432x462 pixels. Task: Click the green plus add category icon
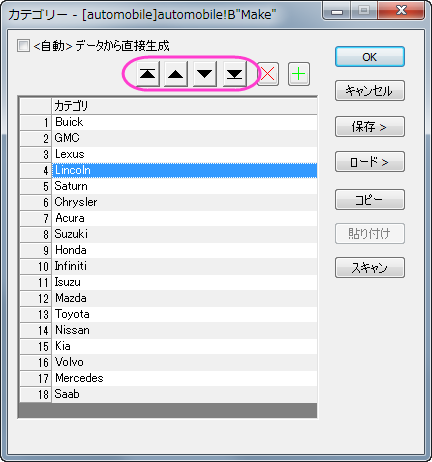[299, 74]
